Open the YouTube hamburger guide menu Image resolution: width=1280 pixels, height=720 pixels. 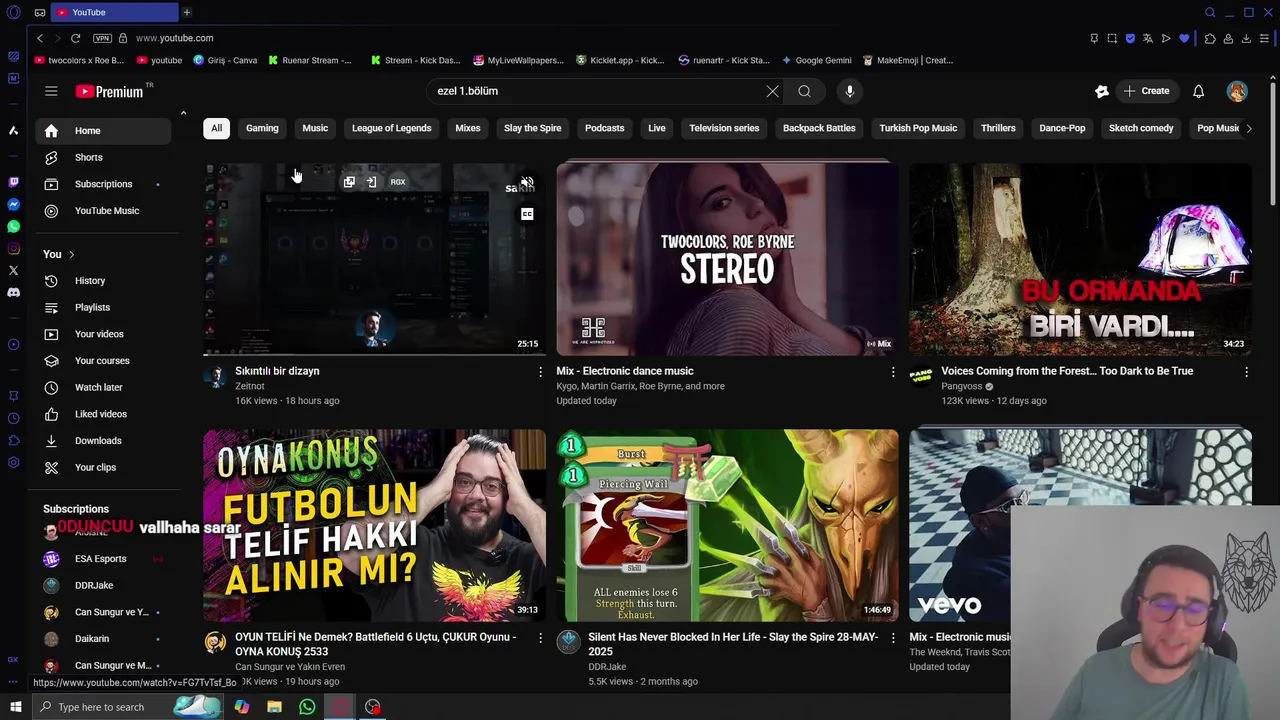[51, 91]
